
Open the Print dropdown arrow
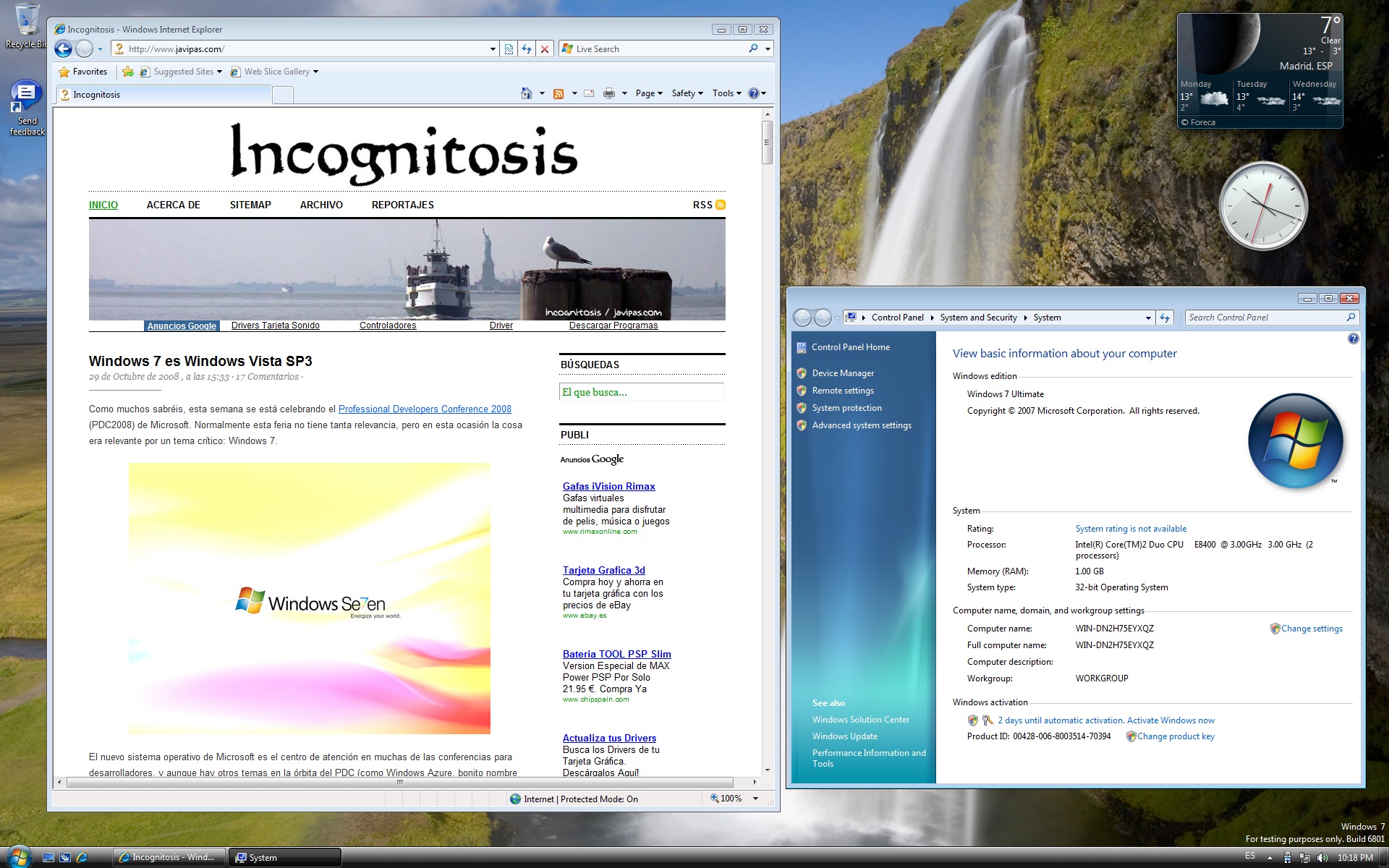point(624,93)
